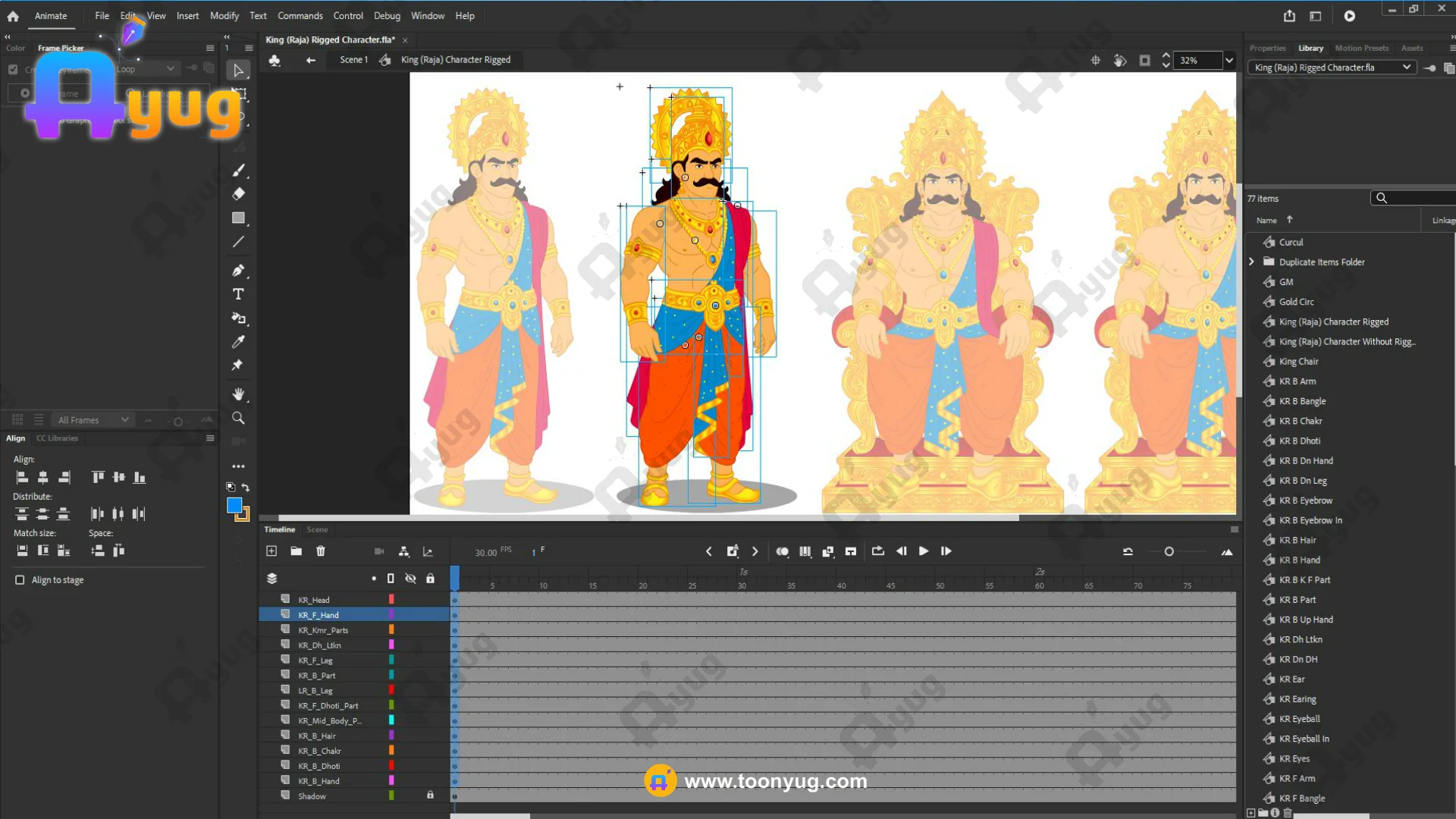
Task: Toggle lock on Shadow layer
Action: pyautogui.click(x=430, y=795)
